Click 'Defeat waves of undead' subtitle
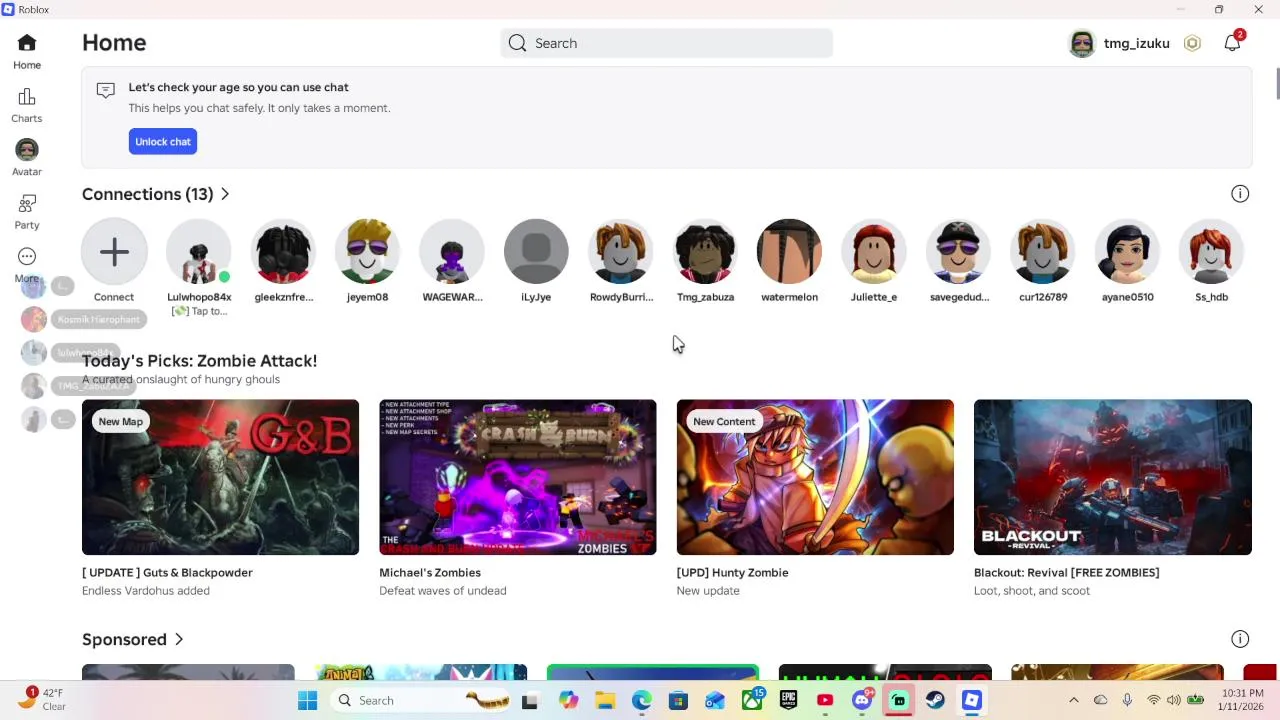This screenshot has height=720, width=1280. (x=443, y=591)
